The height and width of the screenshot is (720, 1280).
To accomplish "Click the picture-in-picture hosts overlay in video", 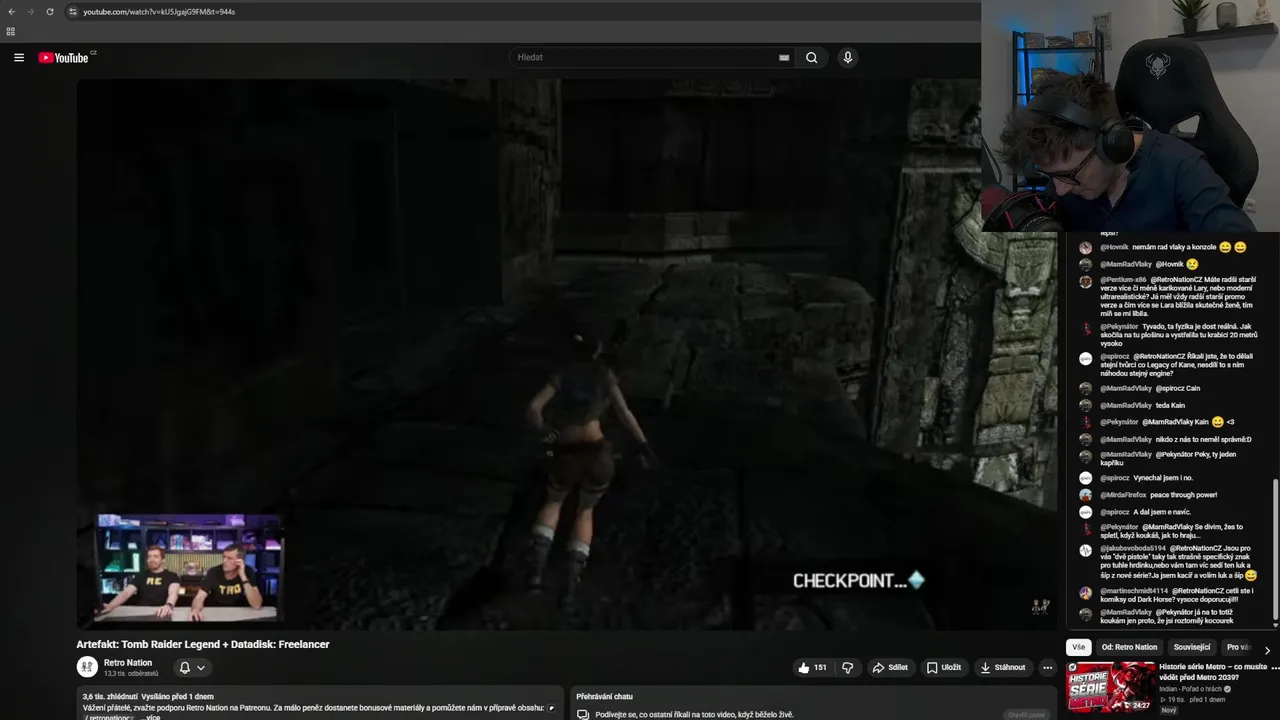I will click(189, 567).
